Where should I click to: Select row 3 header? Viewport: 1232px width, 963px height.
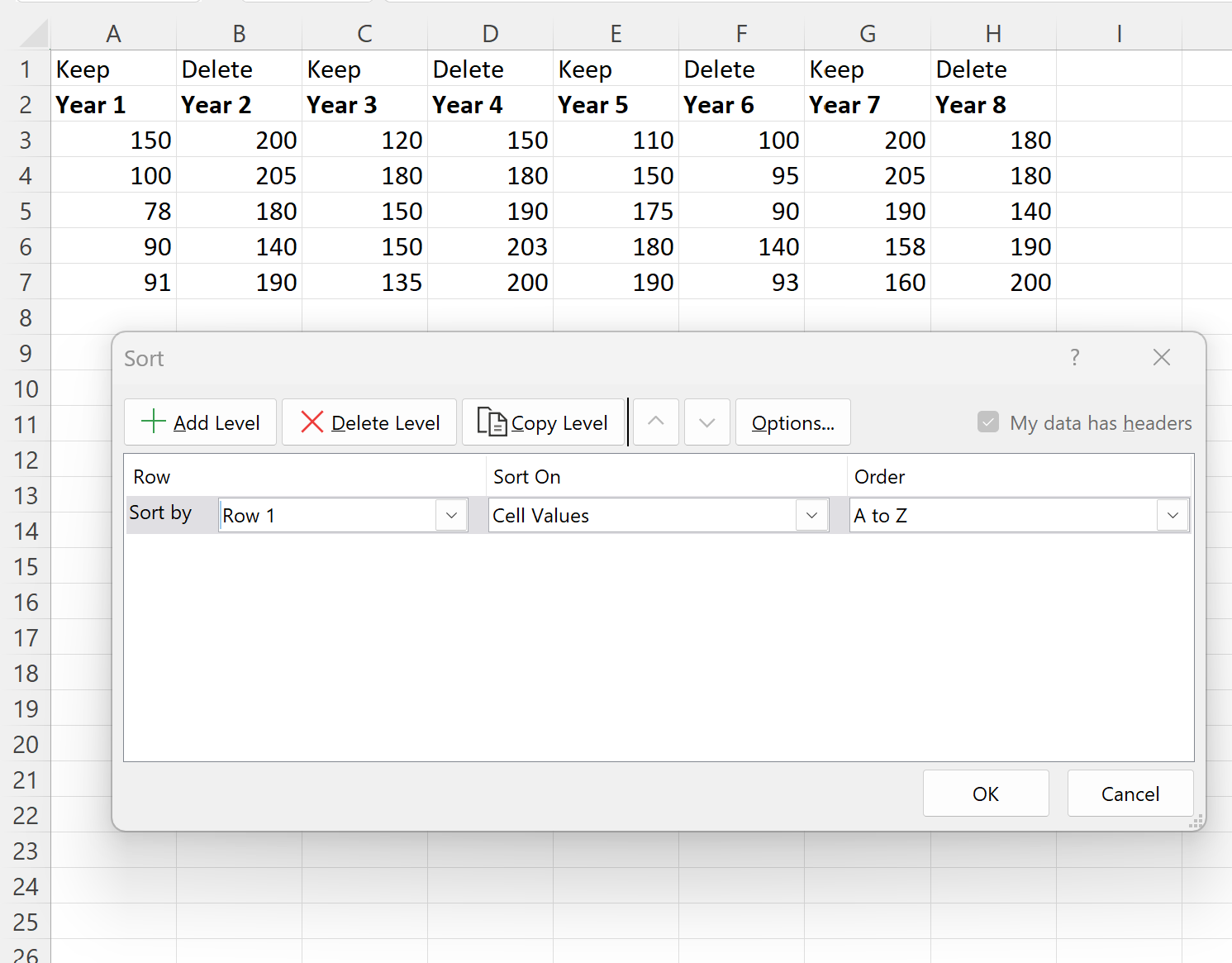[26, 140]
